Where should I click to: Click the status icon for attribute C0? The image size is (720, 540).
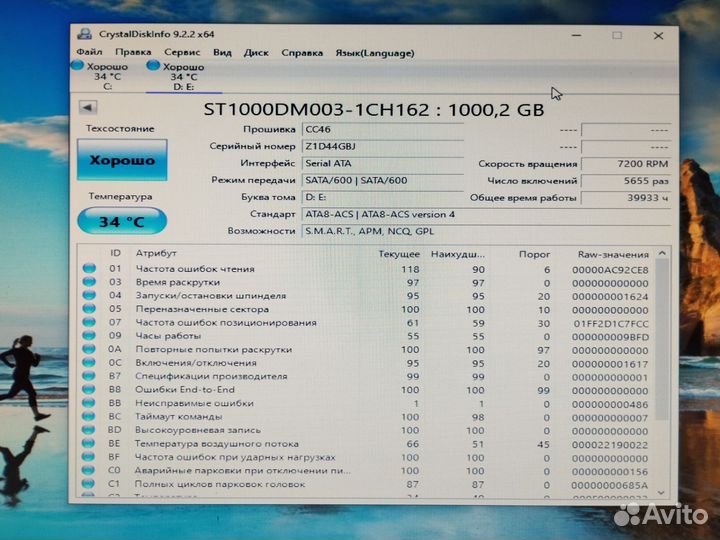(x=88, y=470)
